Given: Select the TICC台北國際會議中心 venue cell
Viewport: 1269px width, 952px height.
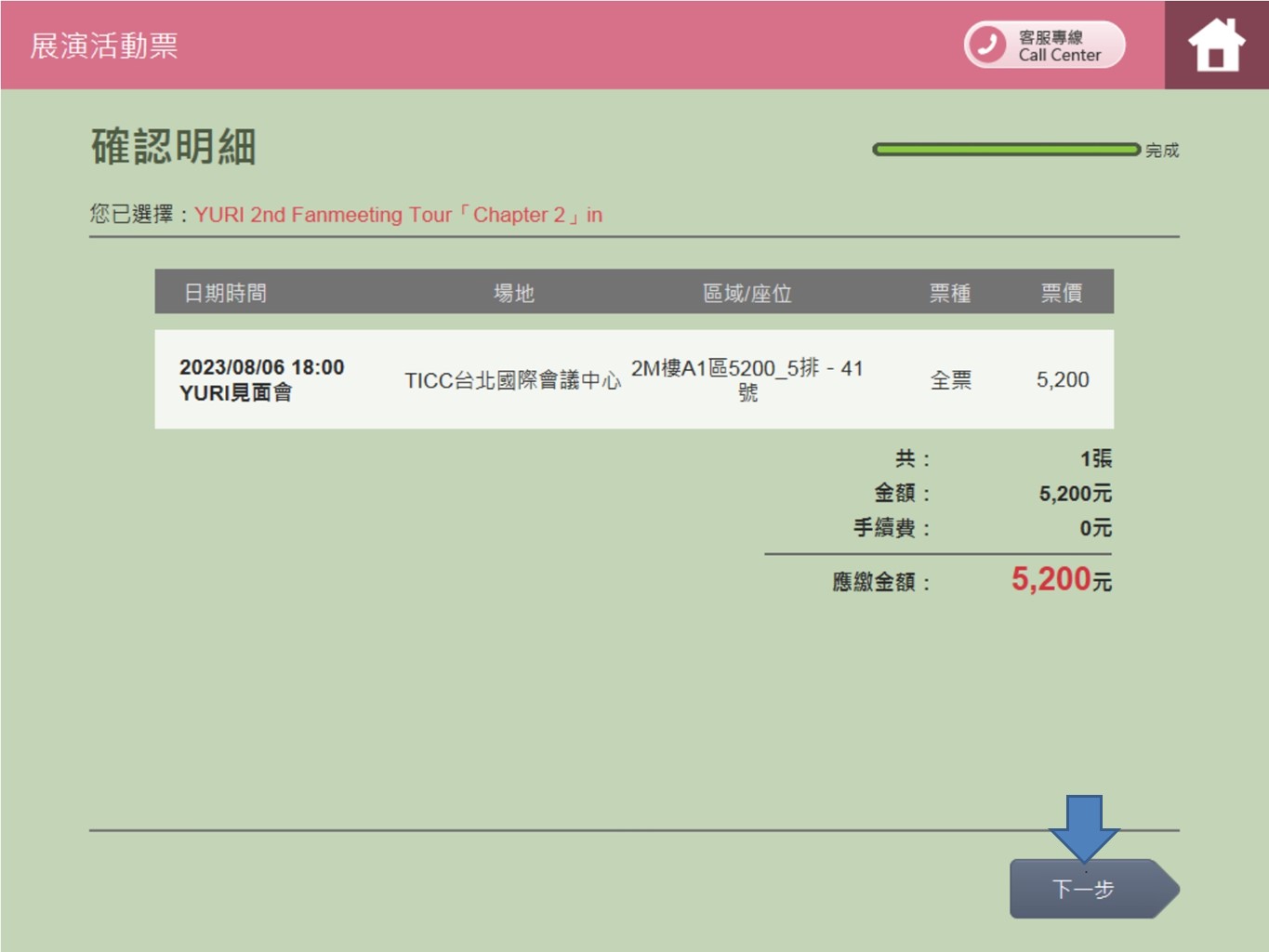Looking at the screenshot, I should coord(513,379).
